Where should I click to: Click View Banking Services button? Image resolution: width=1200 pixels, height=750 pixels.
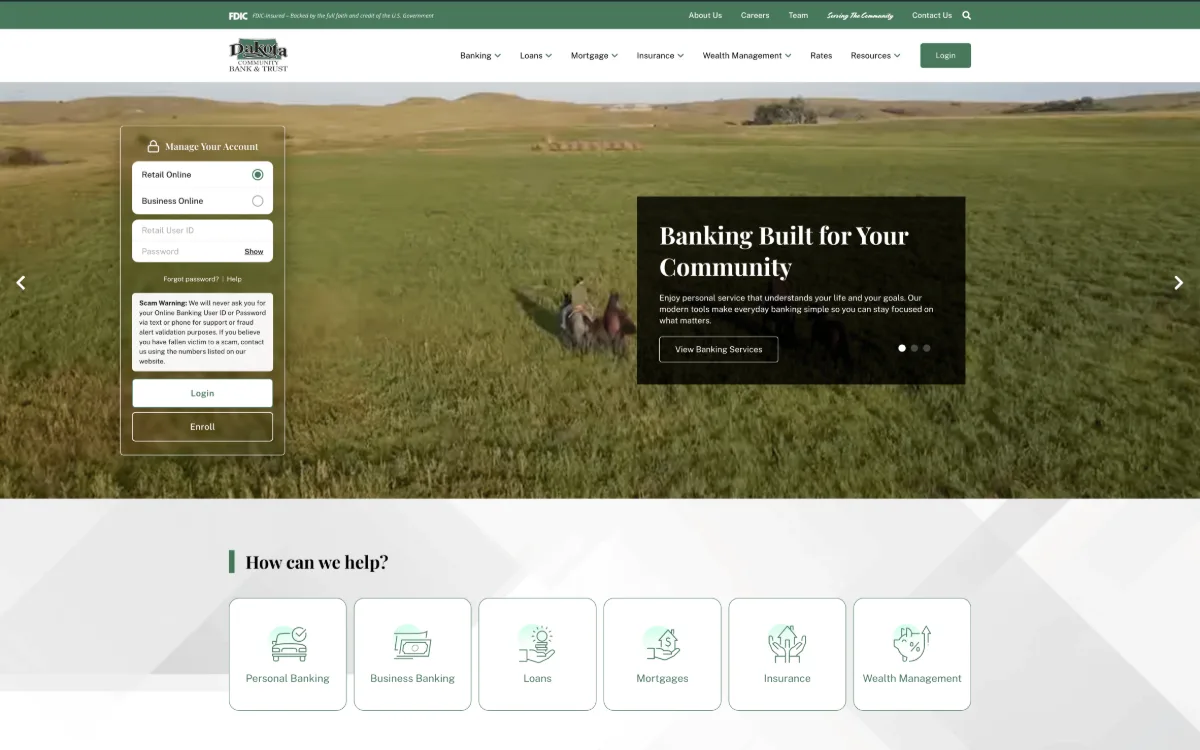[718, 349]
